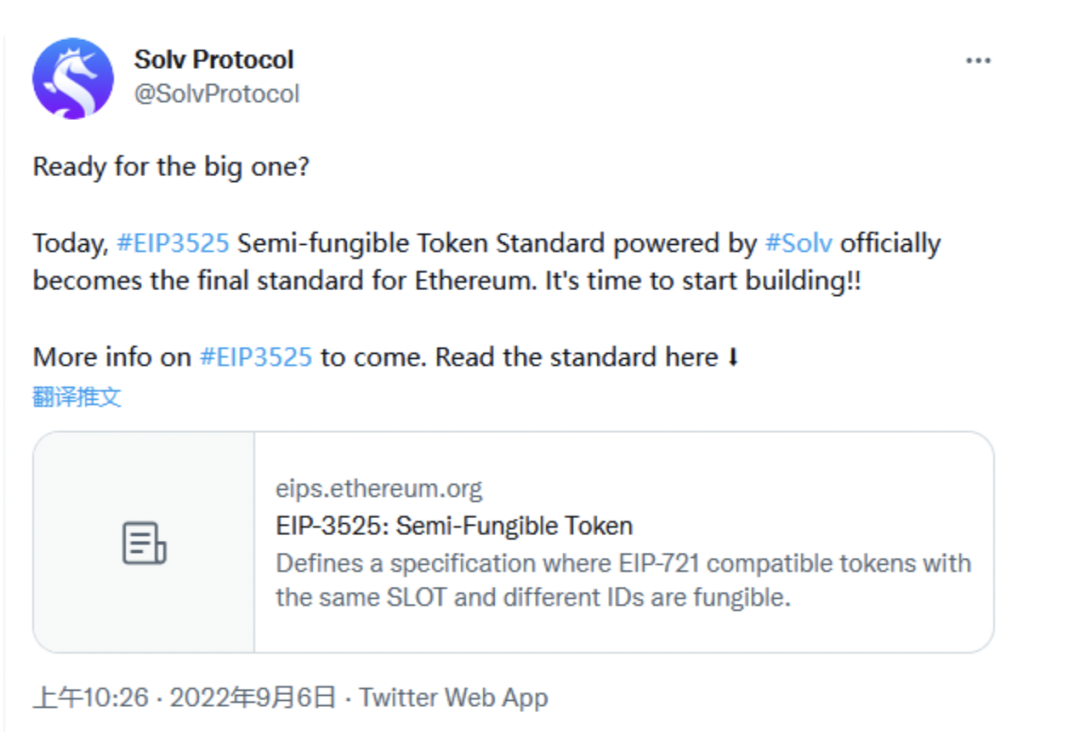Click the document icon in link card
The width and height of the screenshot is (1080, 735).
tap(144, 542)
